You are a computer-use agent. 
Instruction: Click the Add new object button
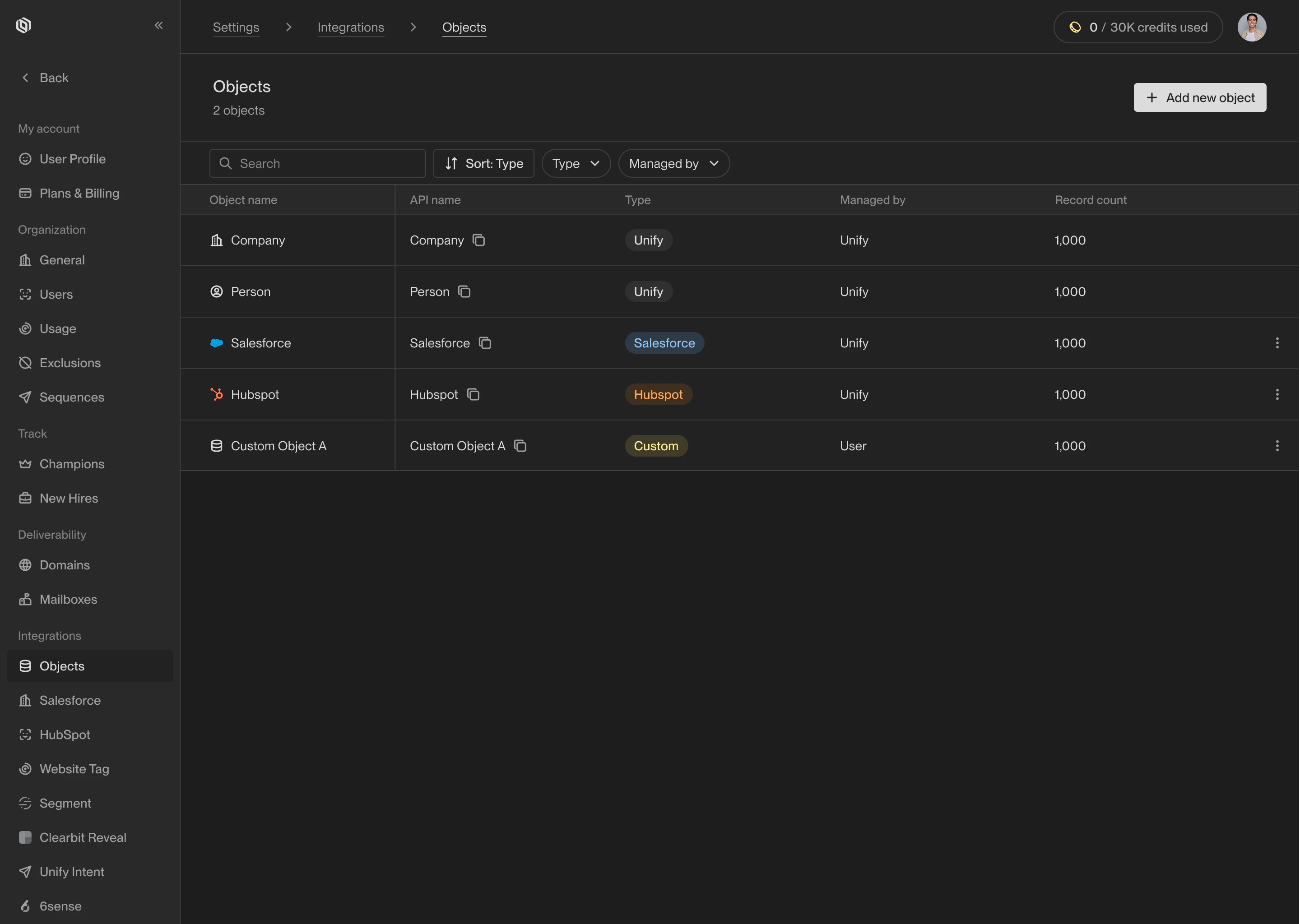click(x=1199, y=98)
